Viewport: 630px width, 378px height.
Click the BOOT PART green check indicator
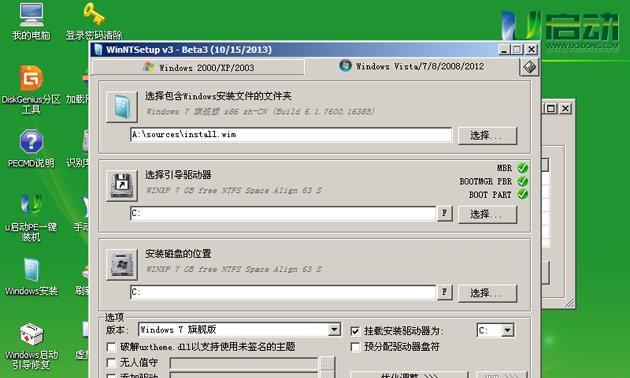(x=522, y=194)
